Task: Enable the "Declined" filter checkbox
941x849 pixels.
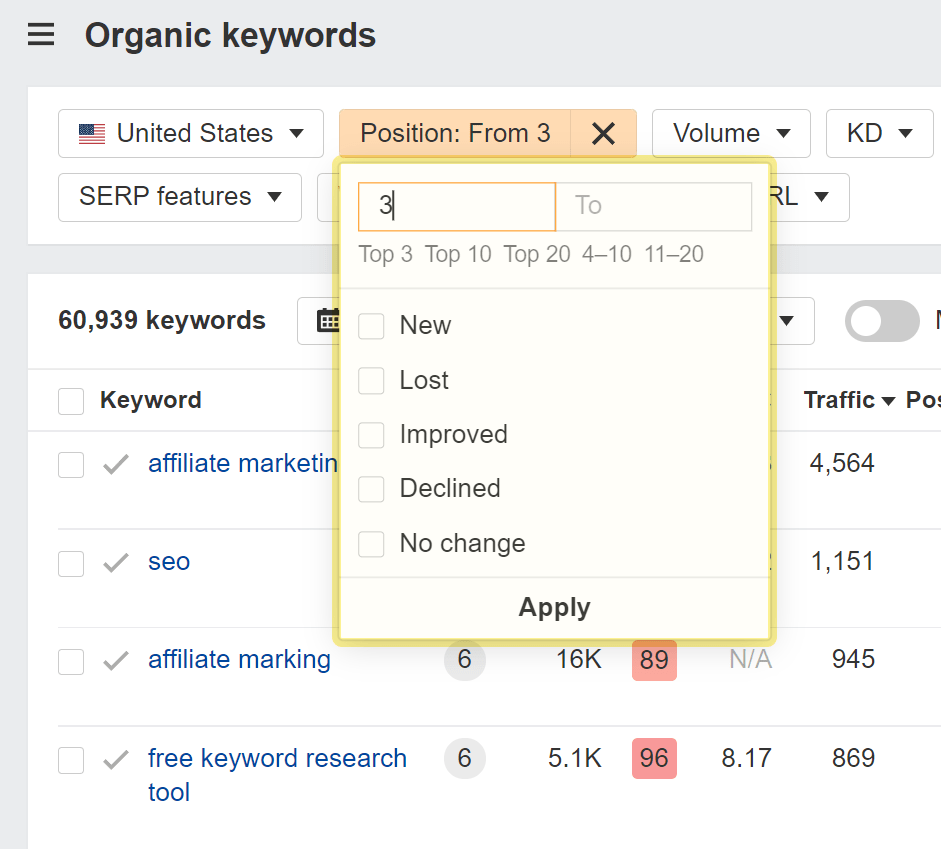Action: click(x=371, y=488)
